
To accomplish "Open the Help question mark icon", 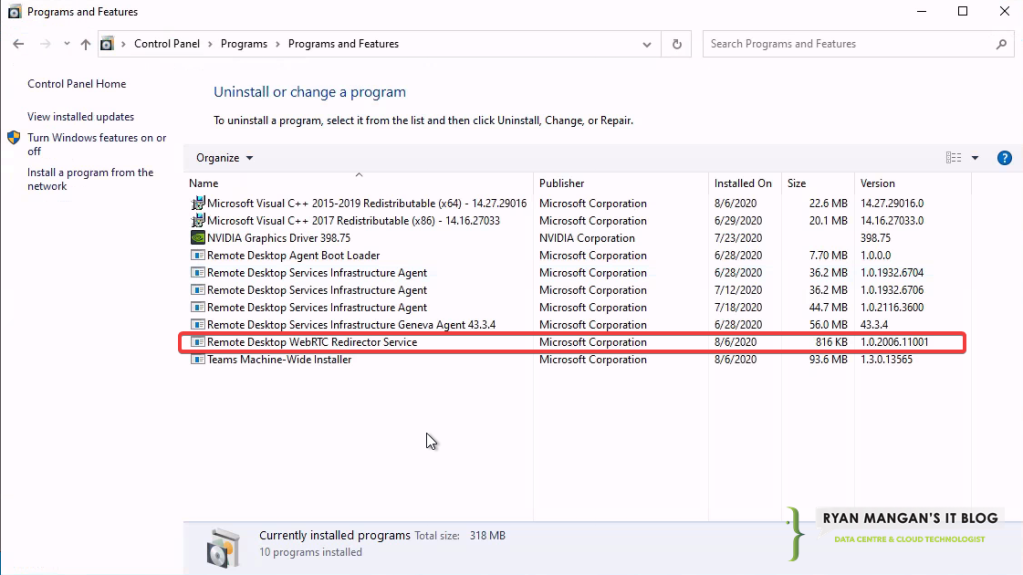I will click(x=1004, y=158).
